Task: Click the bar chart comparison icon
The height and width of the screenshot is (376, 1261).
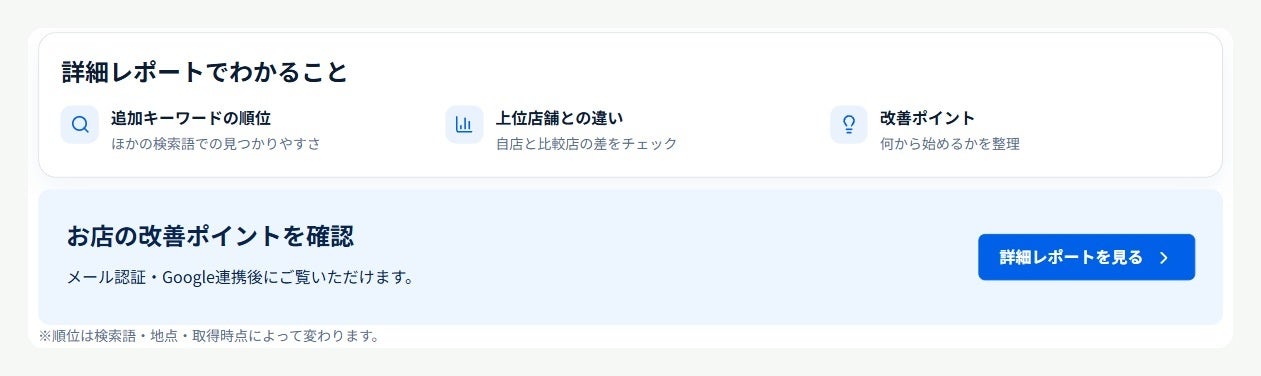Action: coord(464,125)
